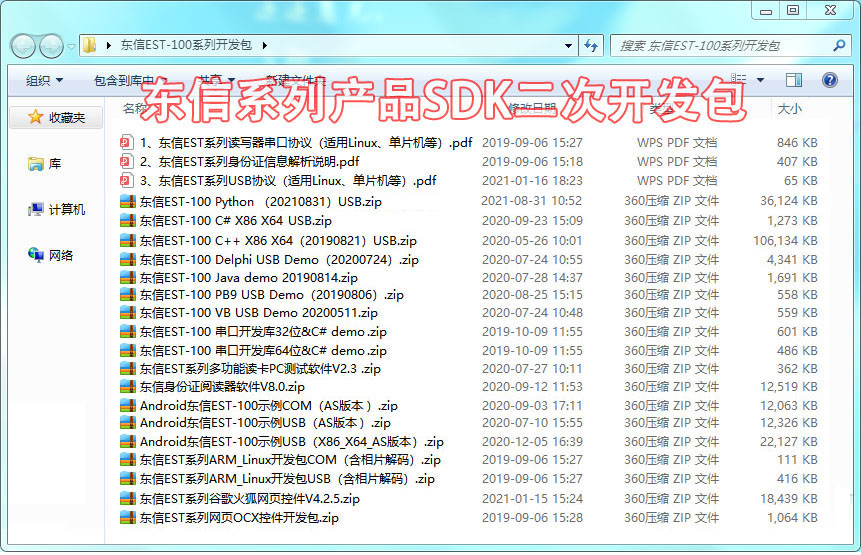This screenshot has width=861, height=555.
Task: Select file 东信EST系列网页OCX控件开发包.zip
Action: pos(239,518)
